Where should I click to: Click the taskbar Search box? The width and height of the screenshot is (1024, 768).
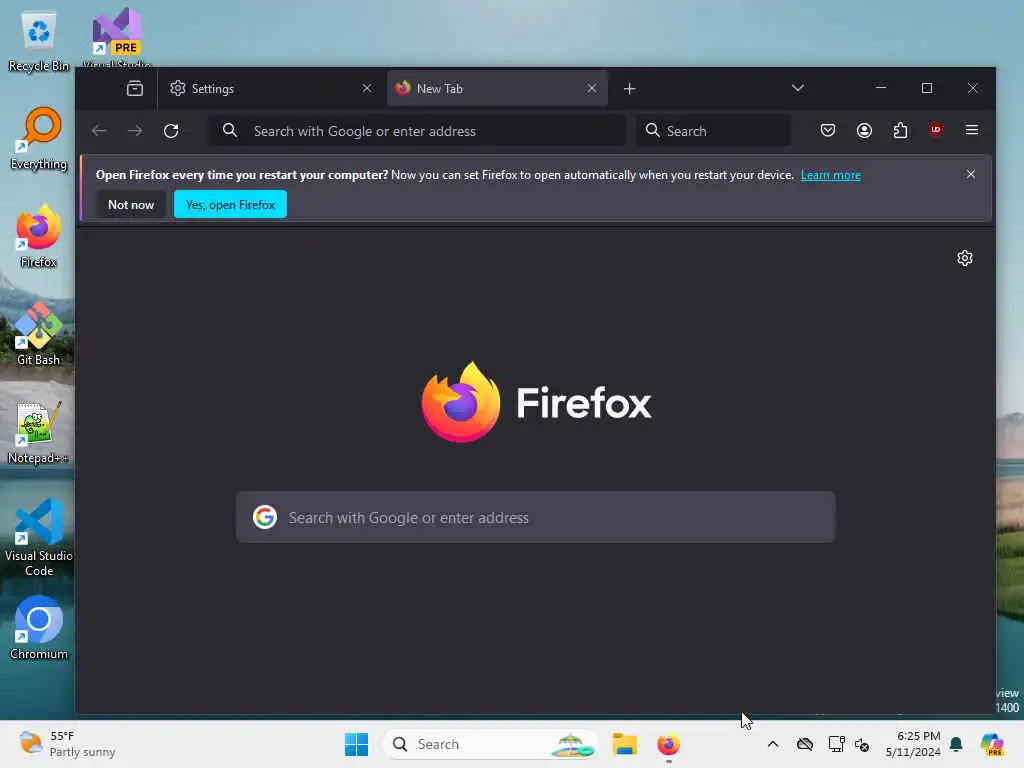490,744
